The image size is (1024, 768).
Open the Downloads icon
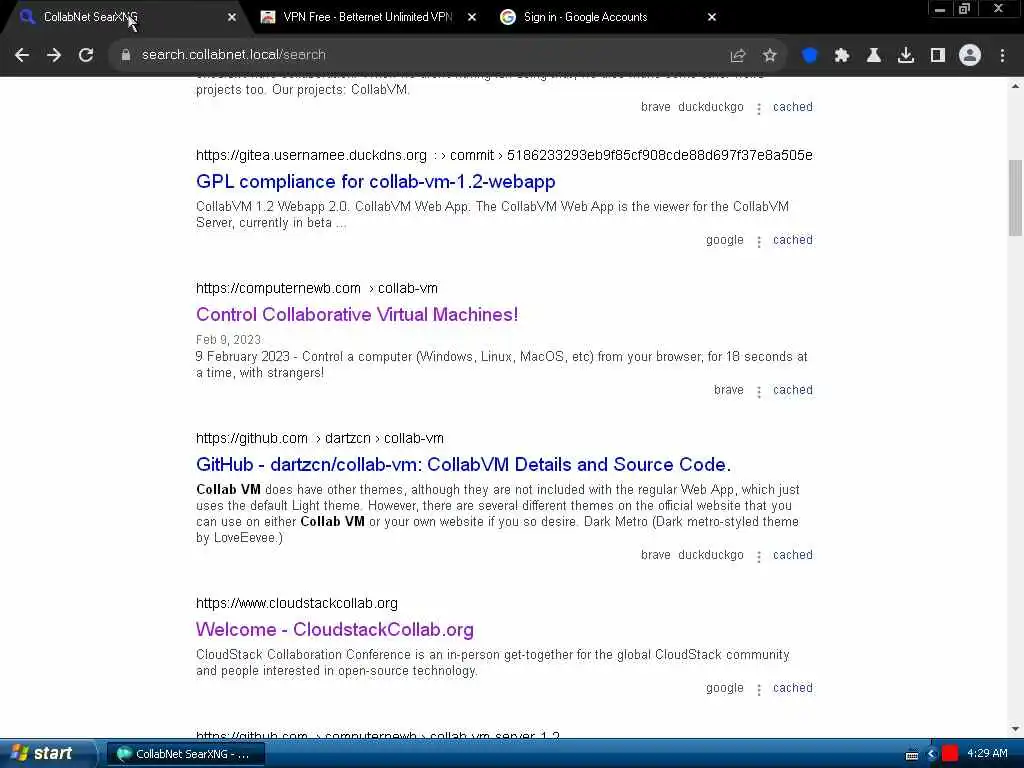(x=906, y=56)
